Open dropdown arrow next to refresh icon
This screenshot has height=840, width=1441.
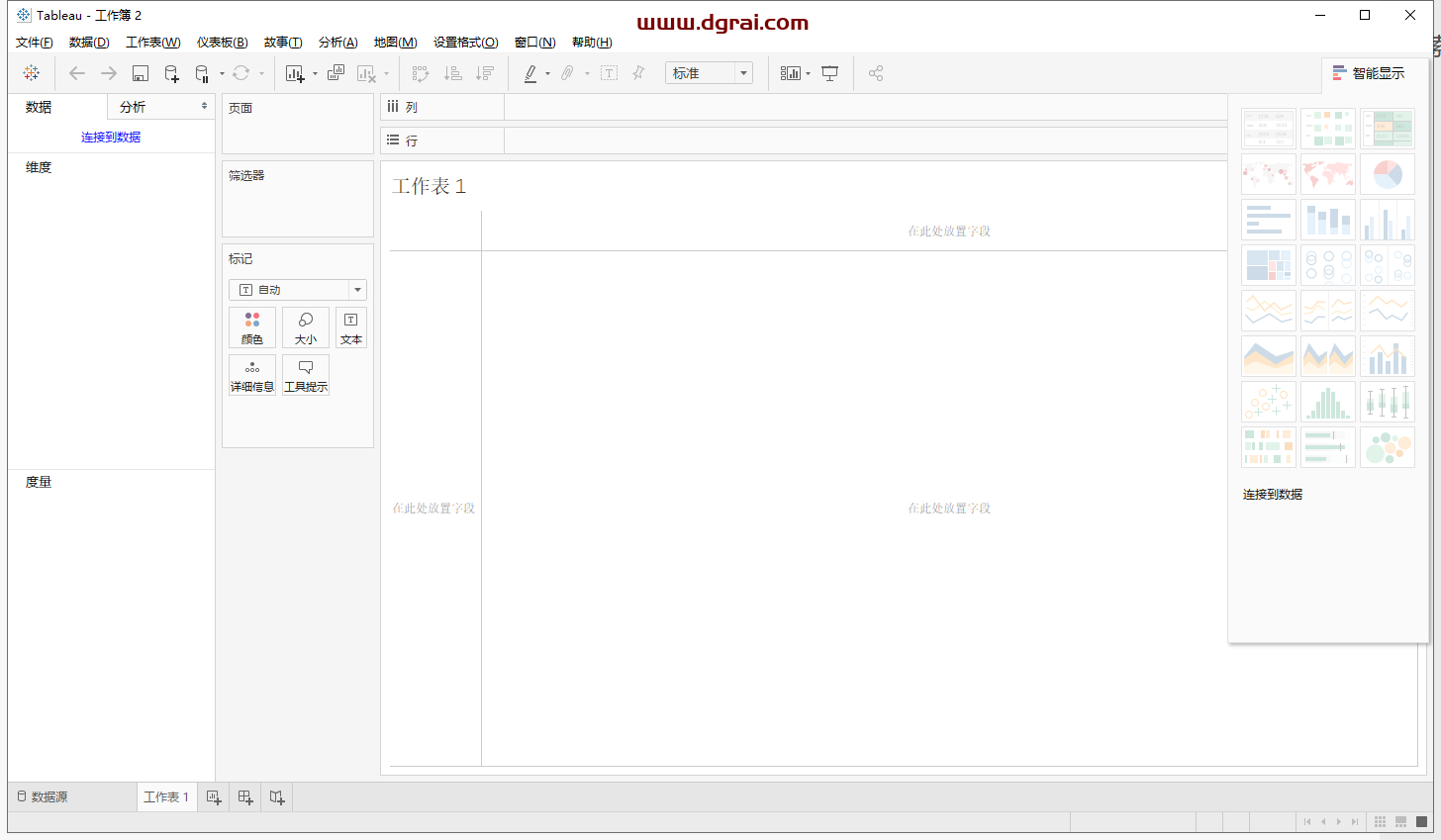(x=261, y=73)
